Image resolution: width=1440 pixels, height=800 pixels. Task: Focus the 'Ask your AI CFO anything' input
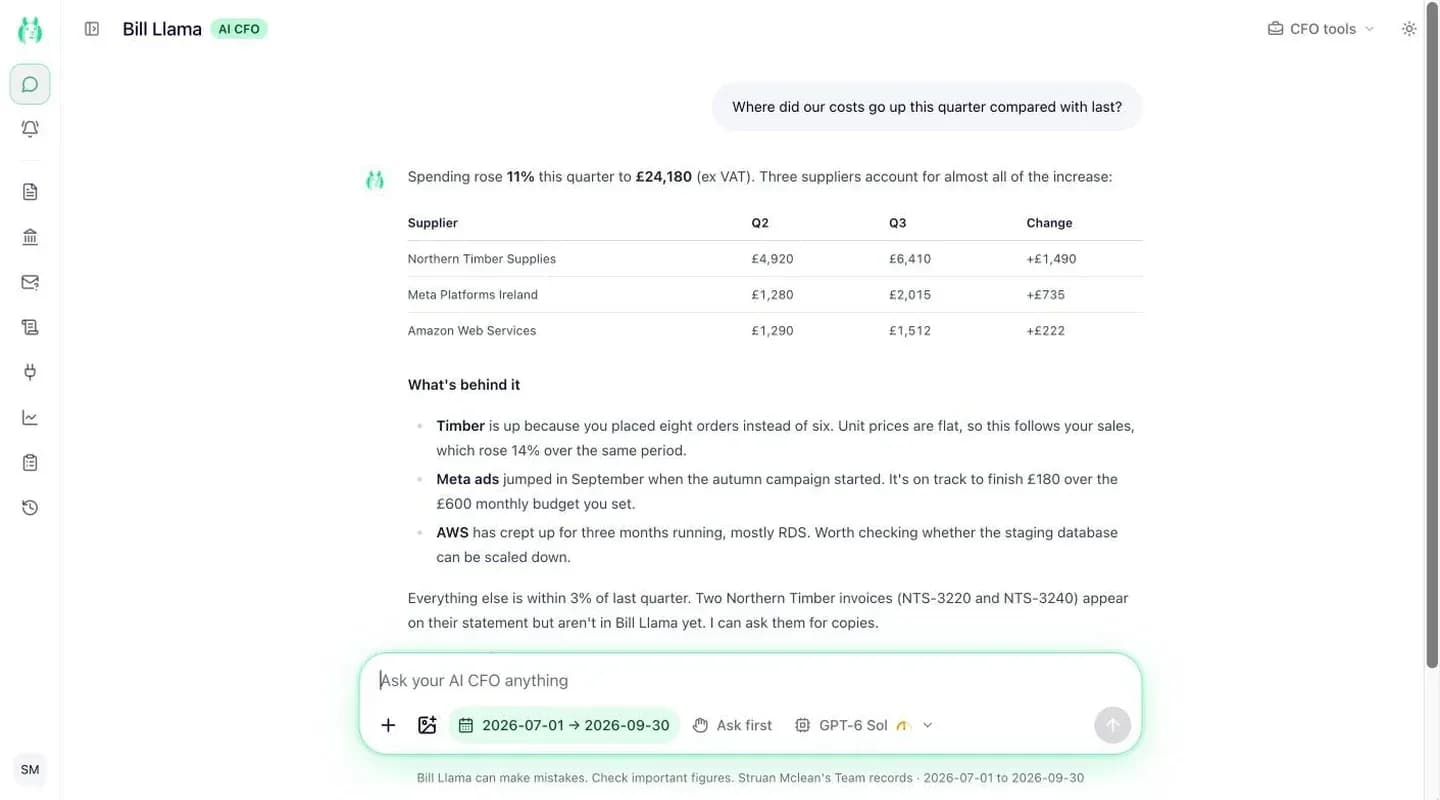coord(750,680)
